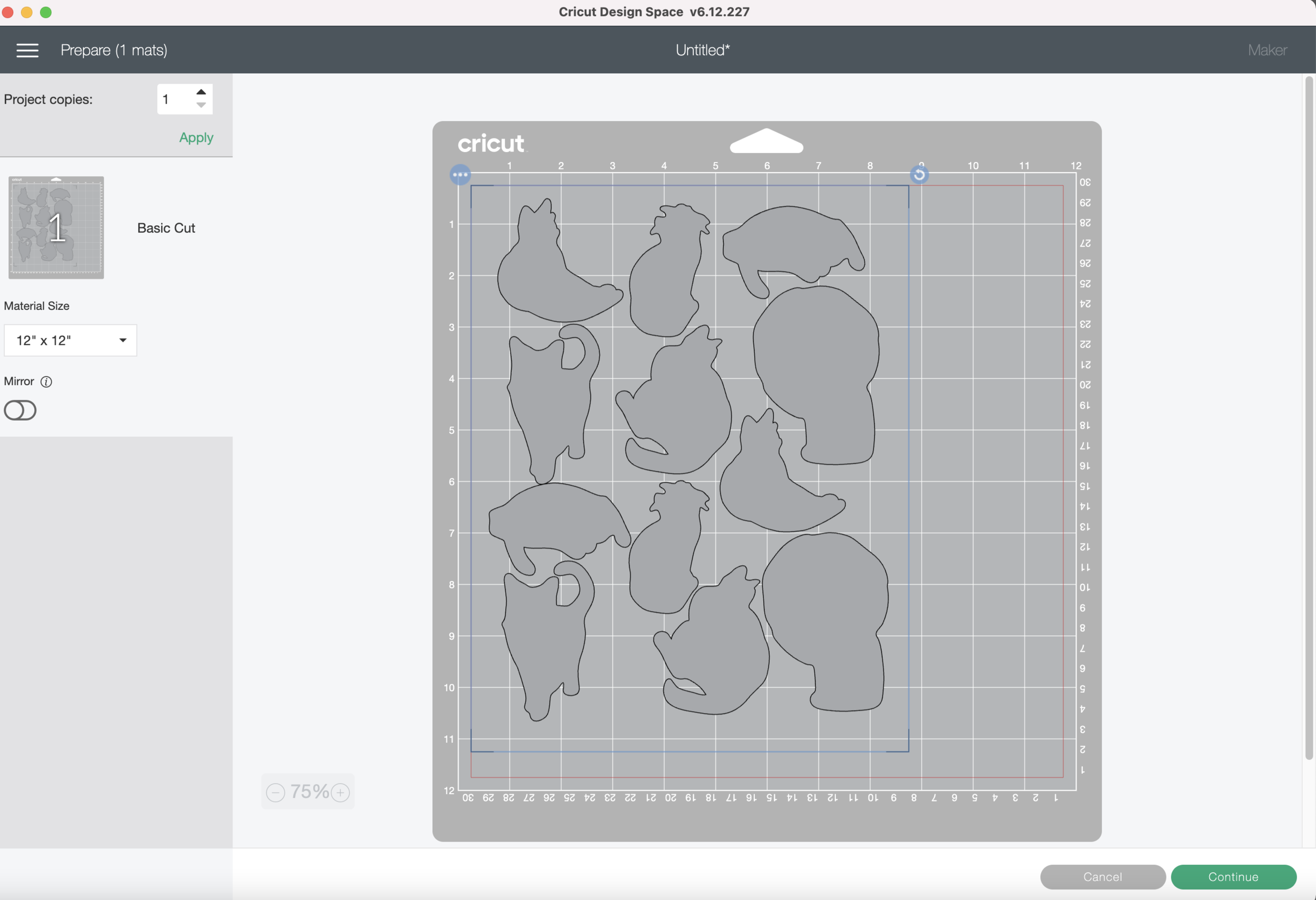Click the Apply link
This screenshot has height=900, width=1316.
(196, 137)
